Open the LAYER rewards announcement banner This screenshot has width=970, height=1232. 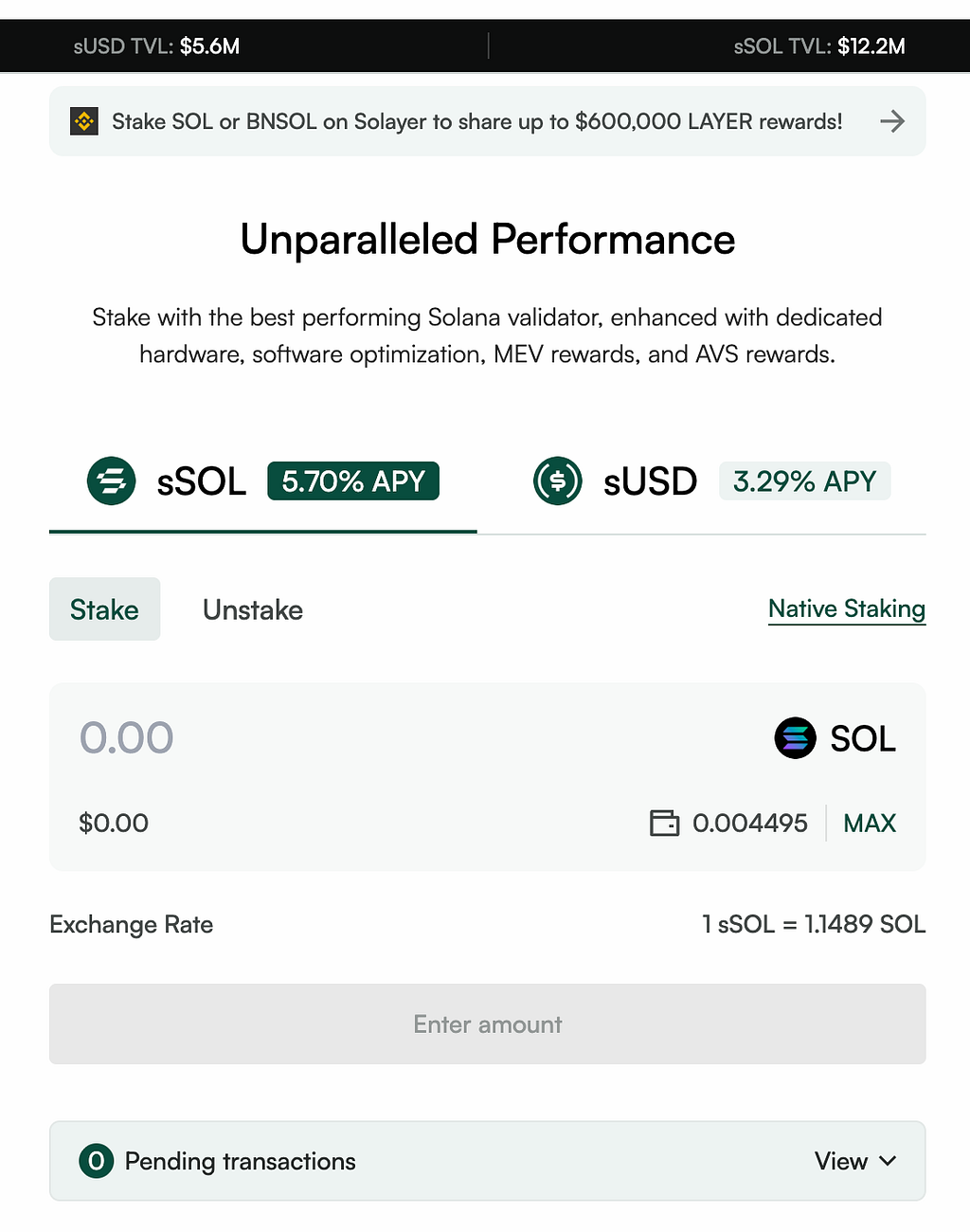click(x=487, y=121)
